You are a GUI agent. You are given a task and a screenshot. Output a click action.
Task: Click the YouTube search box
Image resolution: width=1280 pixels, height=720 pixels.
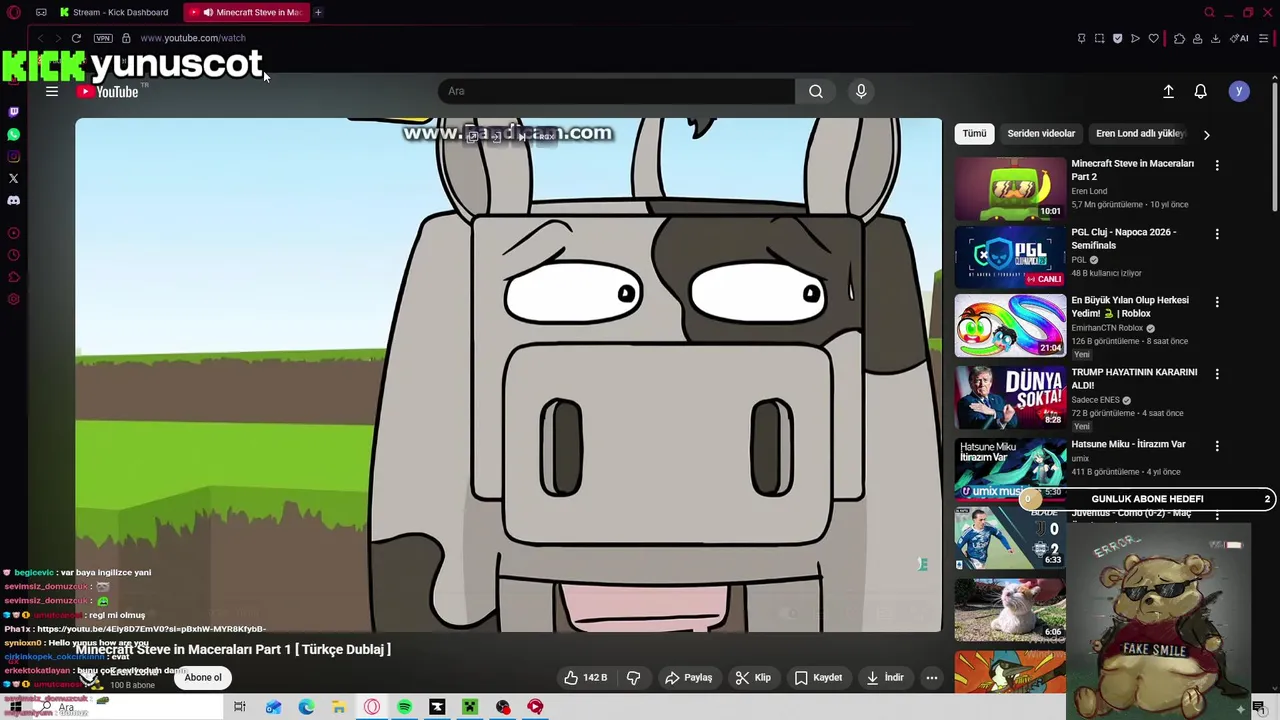point(617,91)
